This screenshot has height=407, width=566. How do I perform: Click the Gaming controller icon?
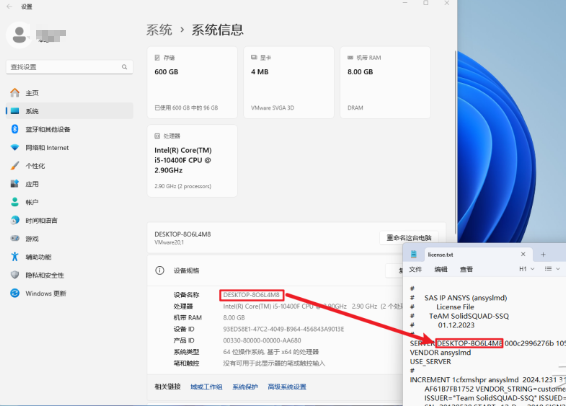tap(15, 238)
